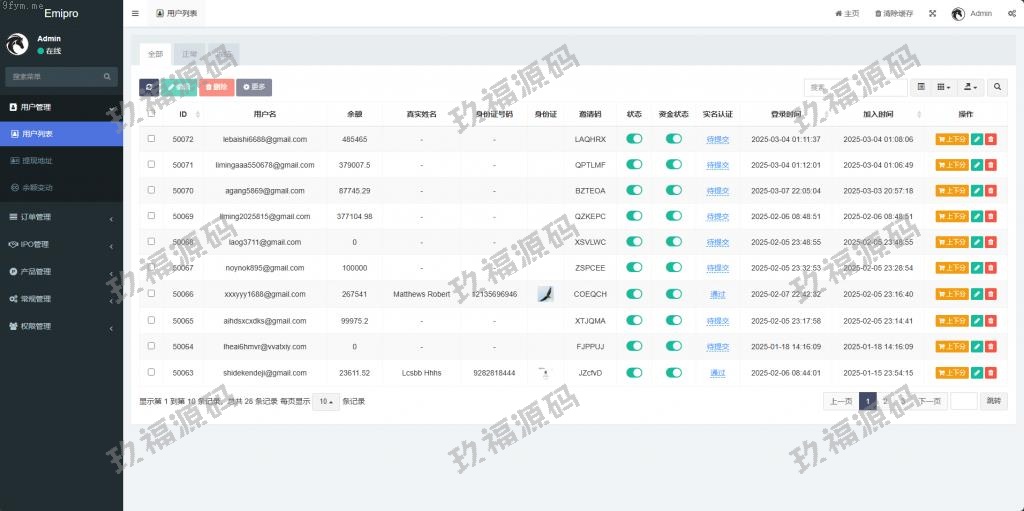Click the hamburger menu icon to collapse sidebar

coord(135,14)
